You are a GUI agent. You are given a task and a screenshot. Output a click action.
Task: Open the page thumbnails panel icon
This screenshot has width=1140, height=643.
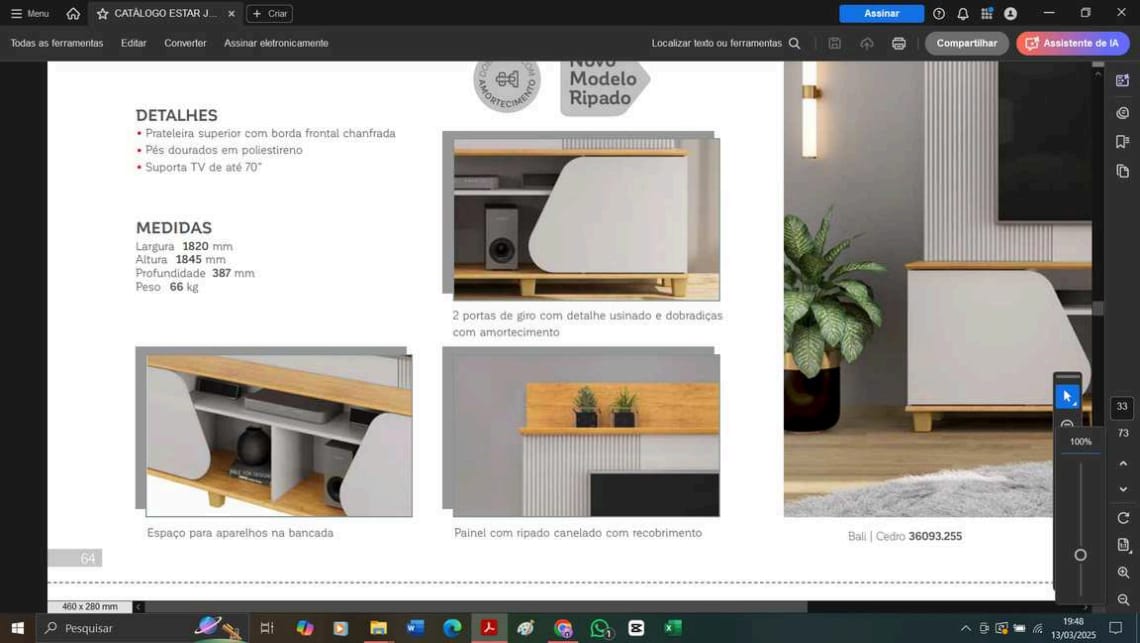[1122, 171]
